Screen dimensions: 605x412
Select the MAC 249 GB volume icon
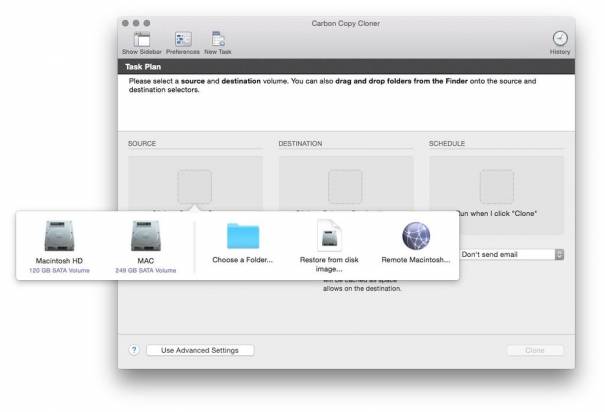[145, 236]
